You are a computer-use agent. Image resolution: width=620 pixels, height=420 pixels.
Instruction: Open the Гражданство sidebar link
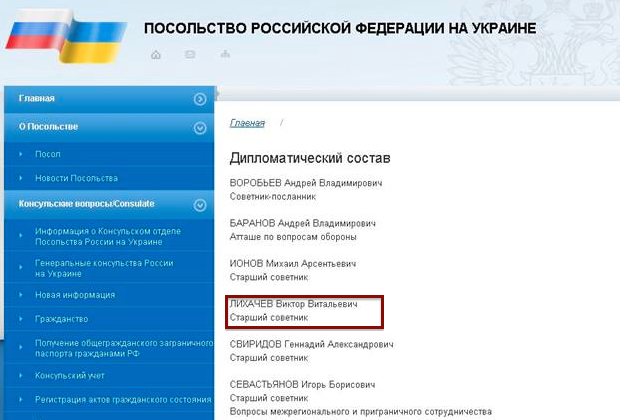(62, 320)
